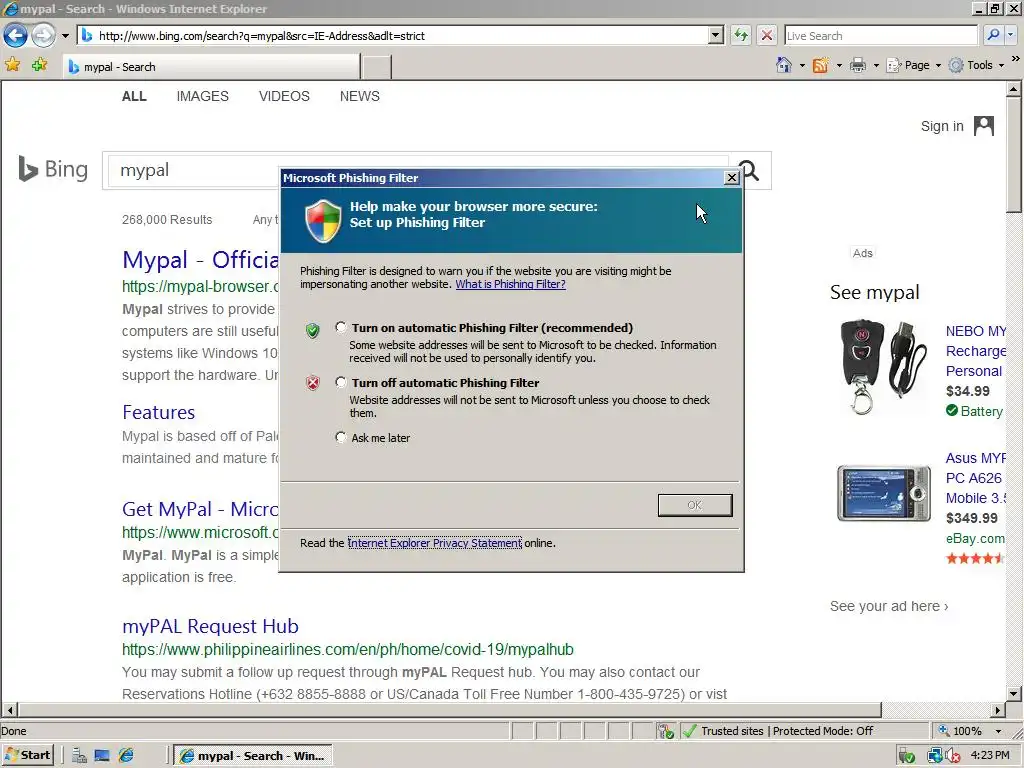Image resolution: width=1024 pixels, height=768 pixels.
Task: Click the vertical scrollbar up arrow
Action: pyautogui.click(x=1014, y=88)
